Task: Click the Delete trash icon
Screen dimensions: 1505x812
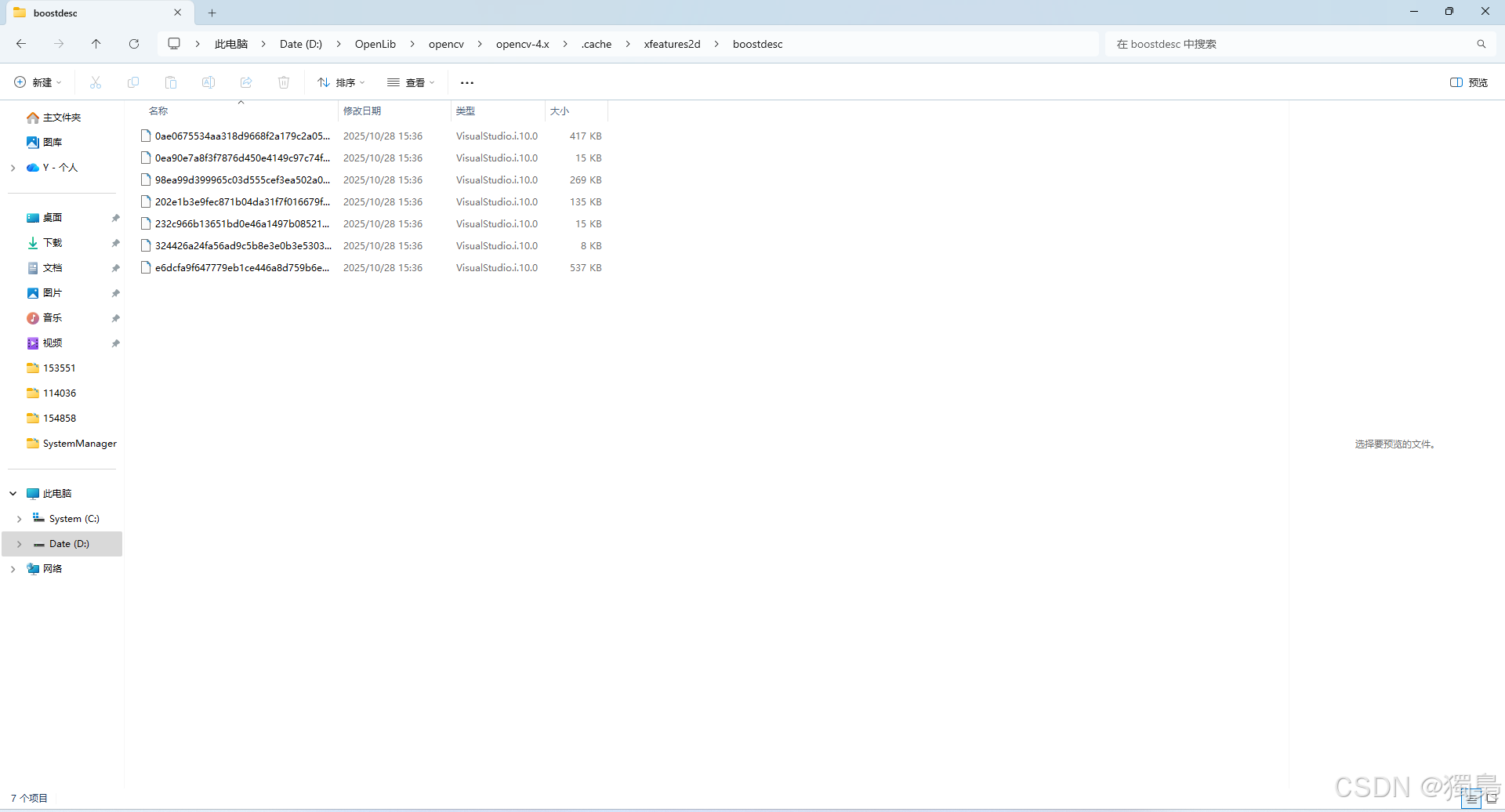Action: click(284, 82)
